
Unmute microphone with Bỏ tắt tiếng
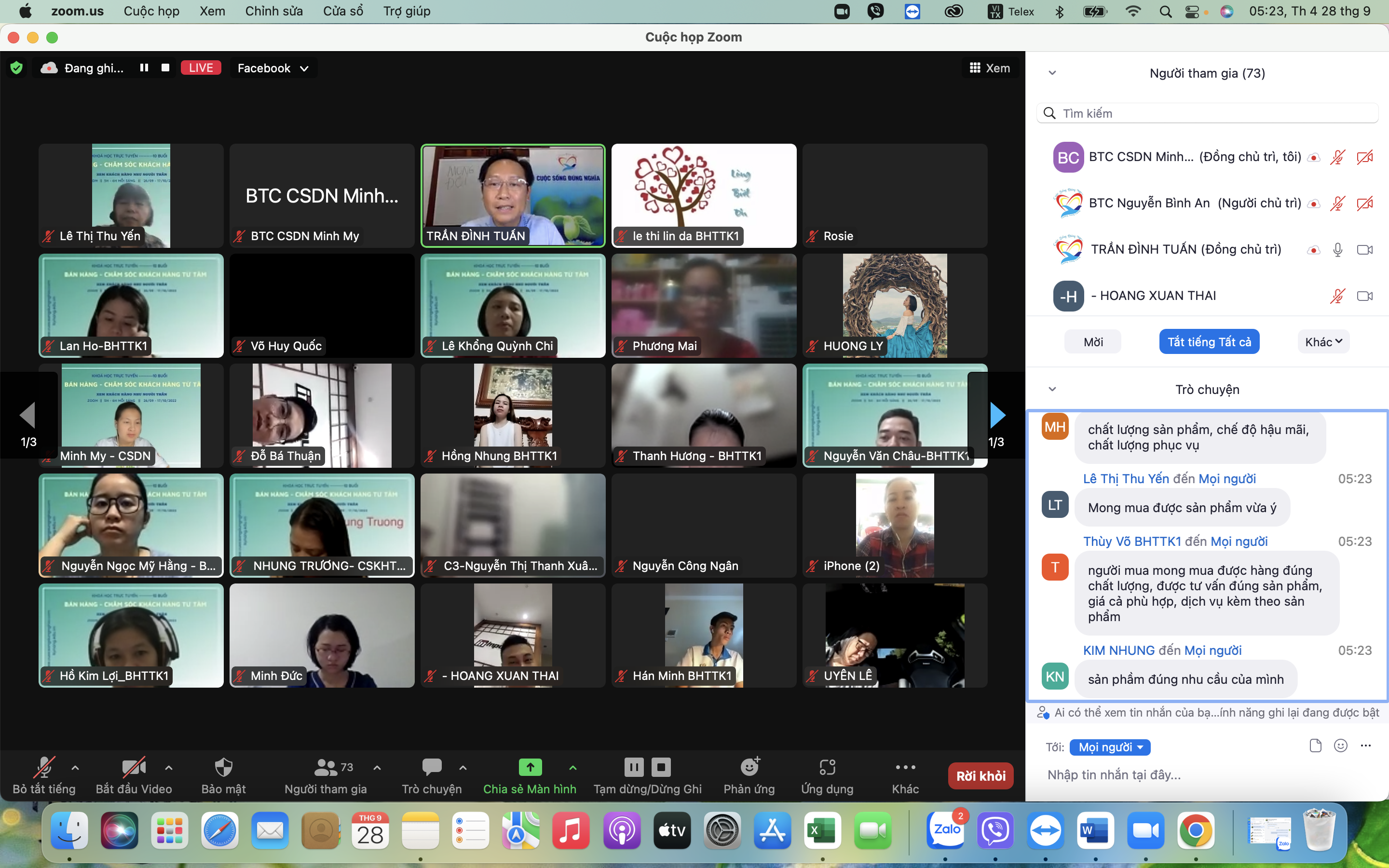tap(43, 768)
